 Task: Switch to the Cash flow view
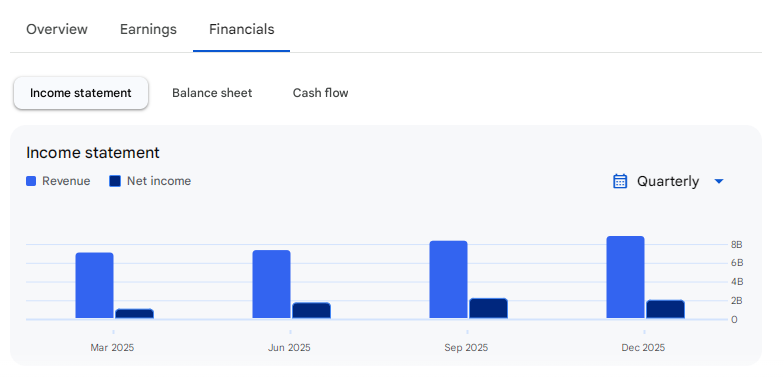(x=320, y=93)
